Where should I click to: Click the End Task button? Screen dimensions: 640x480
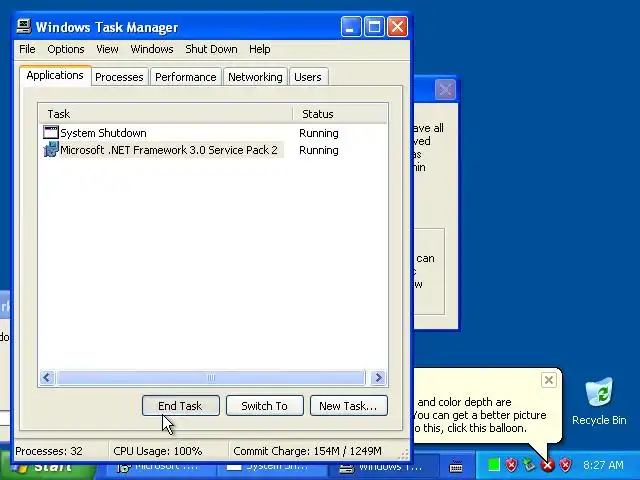pos(180,406)
